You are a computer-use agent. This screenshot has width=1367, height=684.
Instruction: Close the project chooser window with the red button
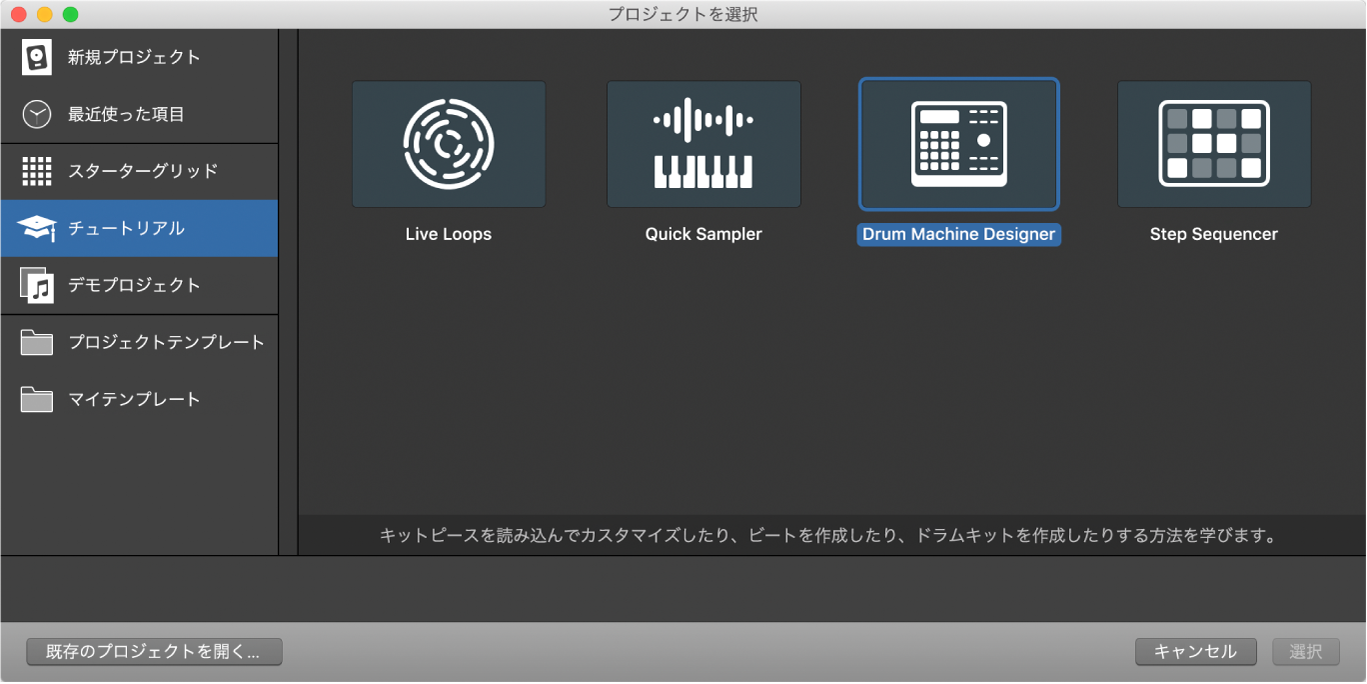coord(19,14)
